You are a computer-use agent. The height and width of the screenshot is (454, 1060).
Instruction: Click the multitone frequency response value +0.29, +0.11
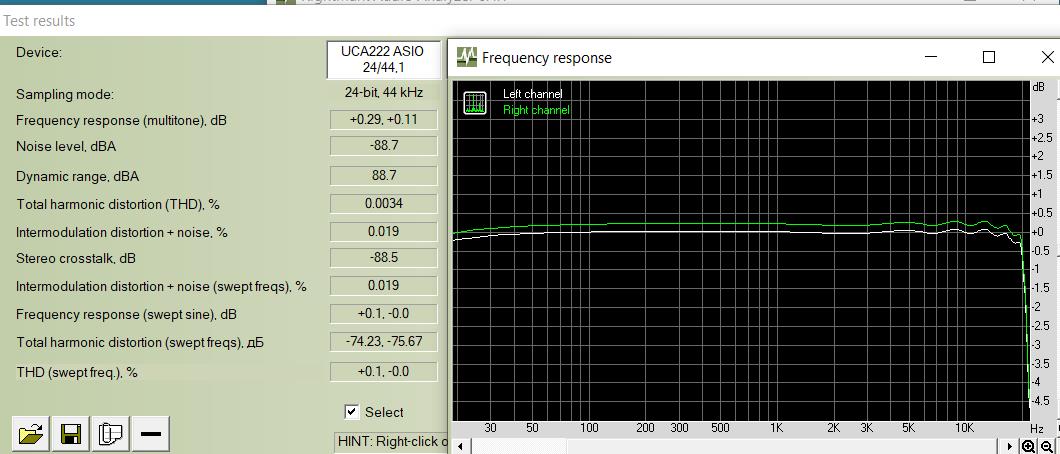[x=384, y=120]
